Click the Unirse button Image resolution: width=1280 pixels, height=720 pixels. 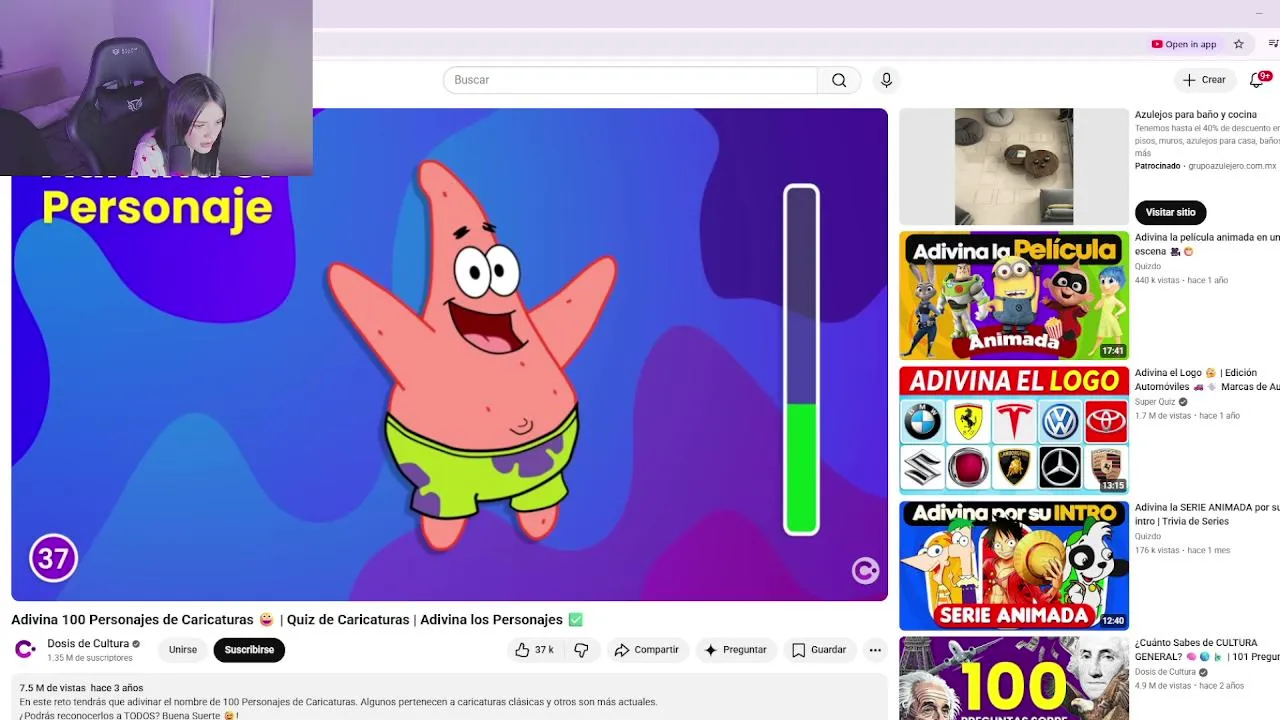(183, 650)
